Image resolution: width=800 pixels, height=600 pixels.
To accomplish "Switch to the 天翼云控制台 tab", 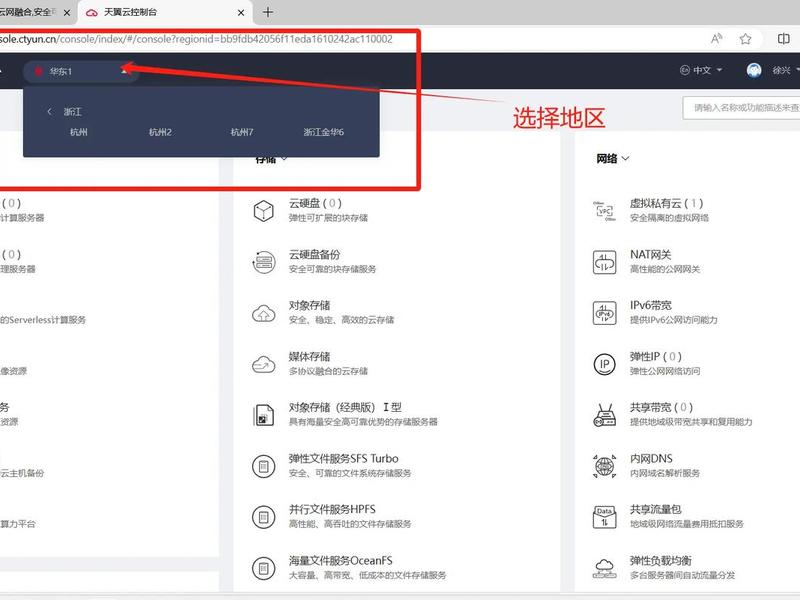I will pos(163,12).
